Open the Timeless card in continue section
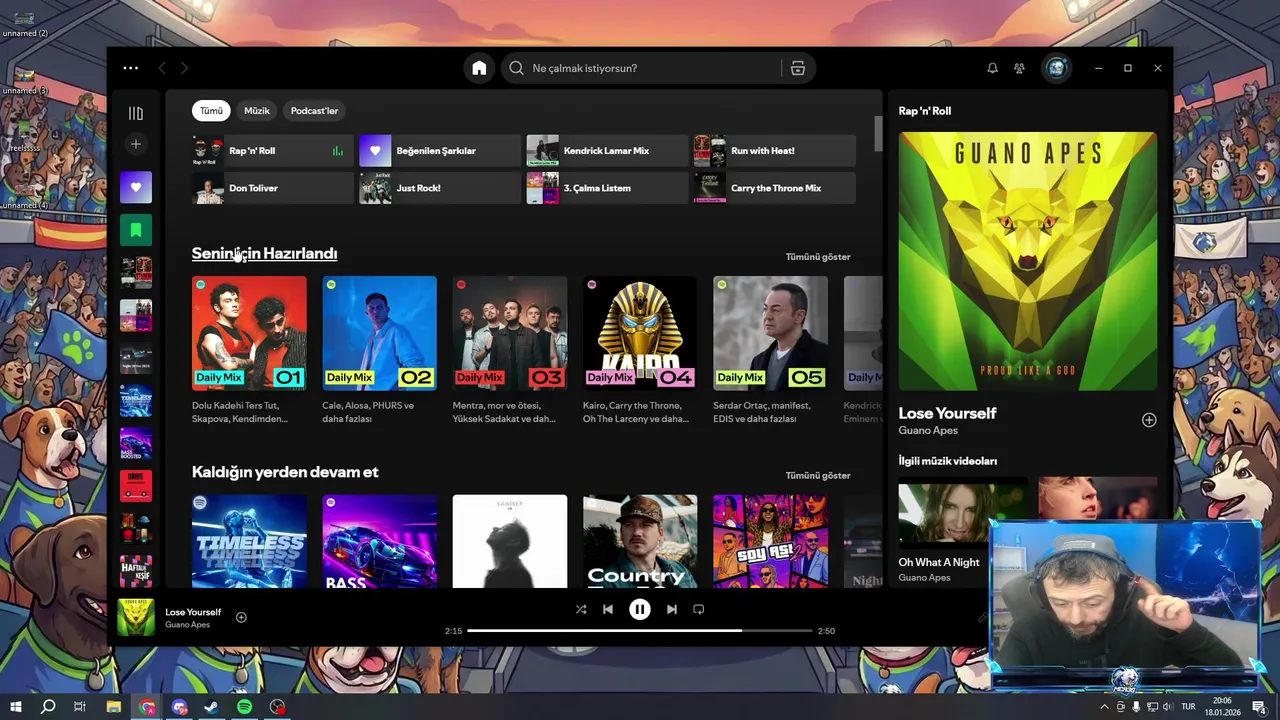1280x720 pixels. 249,541
